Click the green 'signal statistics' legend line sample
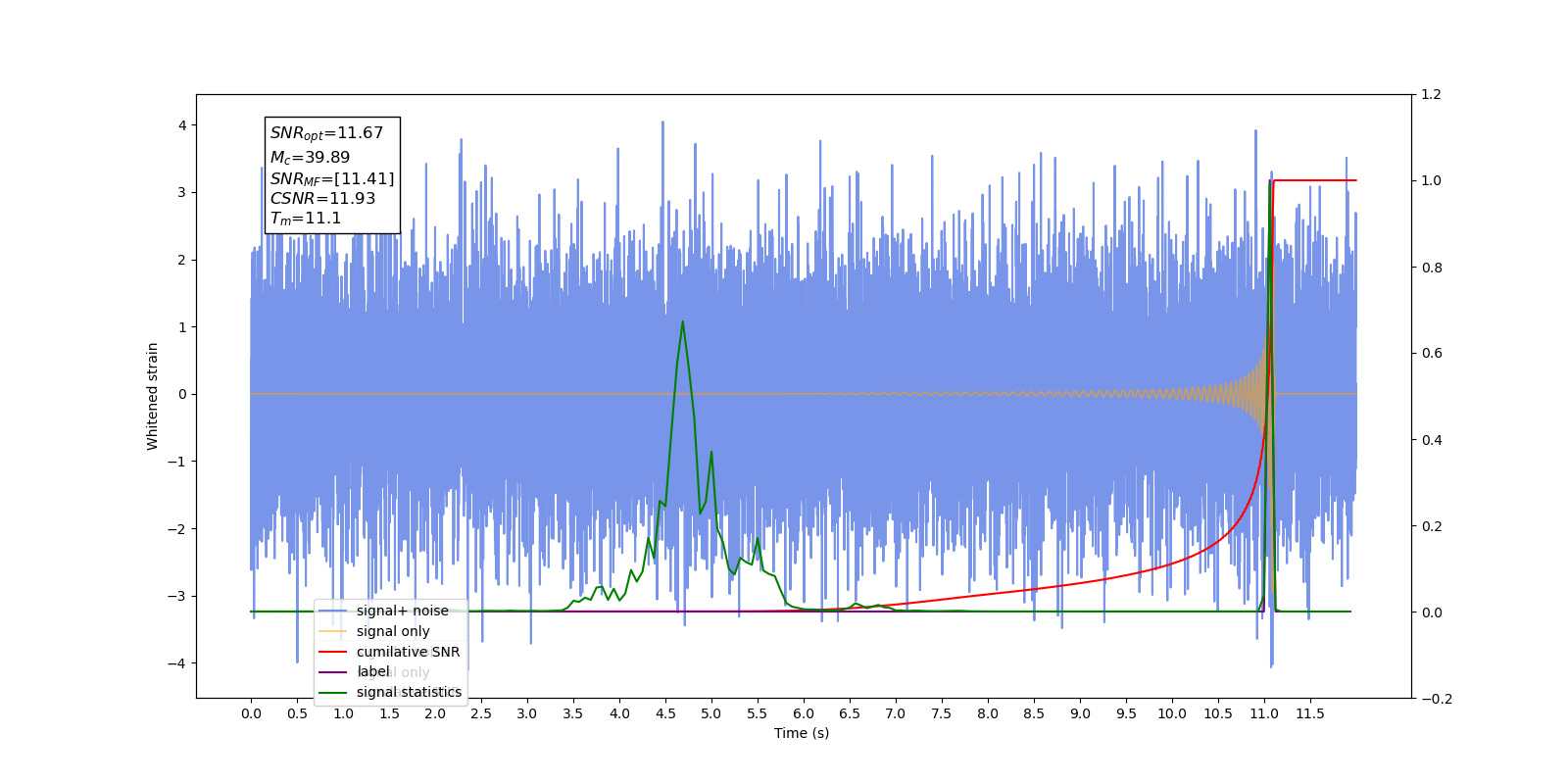The width and height of the screenshot is (1568, 784). 333,692
